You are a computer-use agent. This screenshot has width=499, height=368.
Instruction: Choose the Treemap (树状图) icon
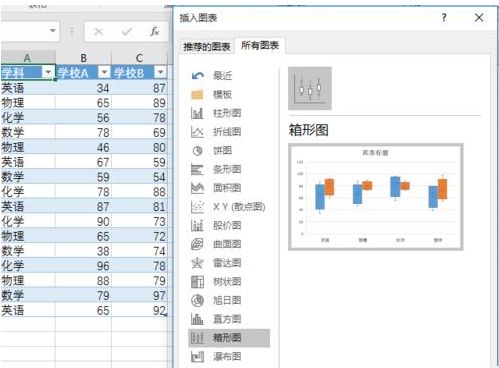point(197,282)
